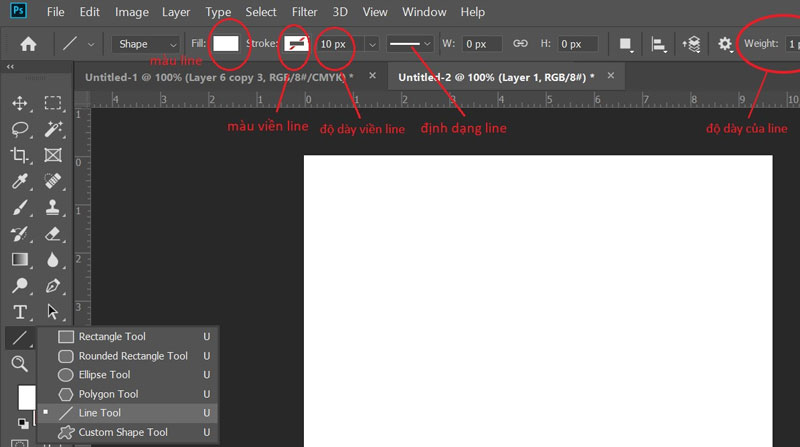Pick the Magic Wand tool
This screenshot has width=800, height=447.
[53, 129]
